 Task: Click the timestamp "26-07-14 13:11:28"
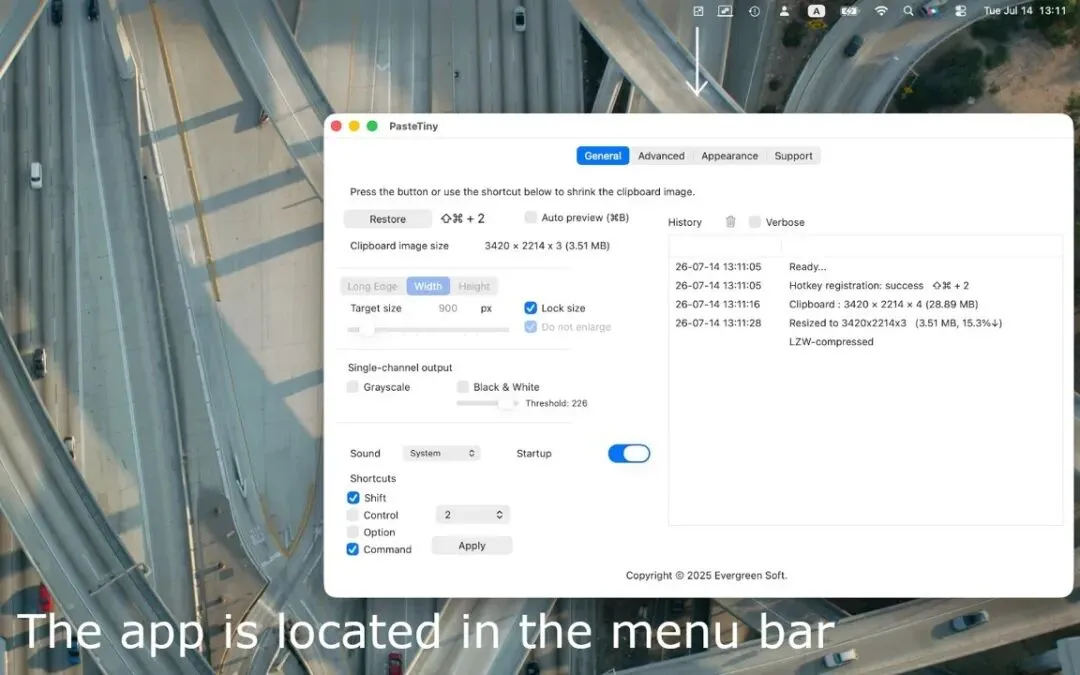[718, 322]
